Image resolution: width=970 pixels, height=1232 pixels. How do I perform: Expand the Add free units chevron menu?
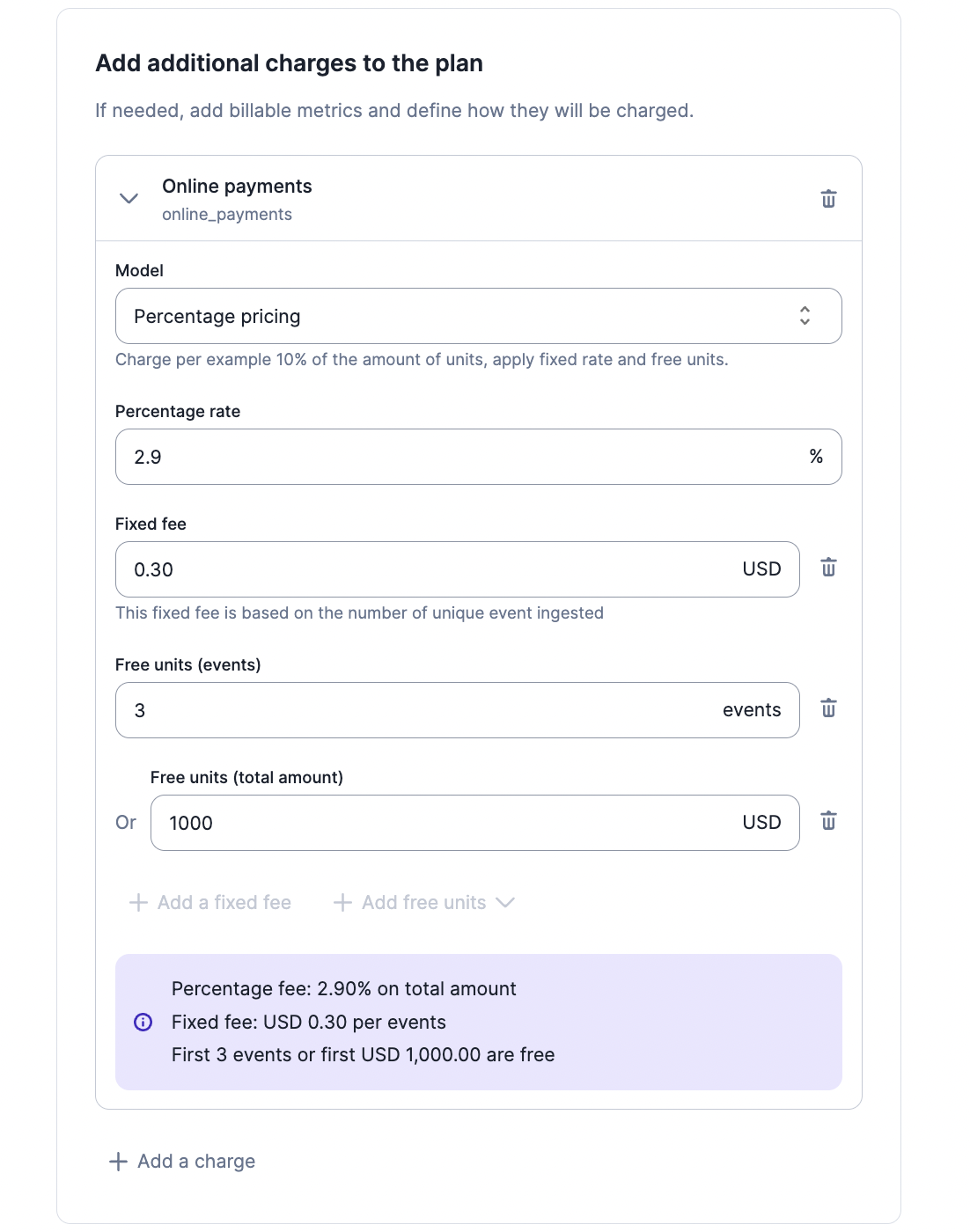505,902
